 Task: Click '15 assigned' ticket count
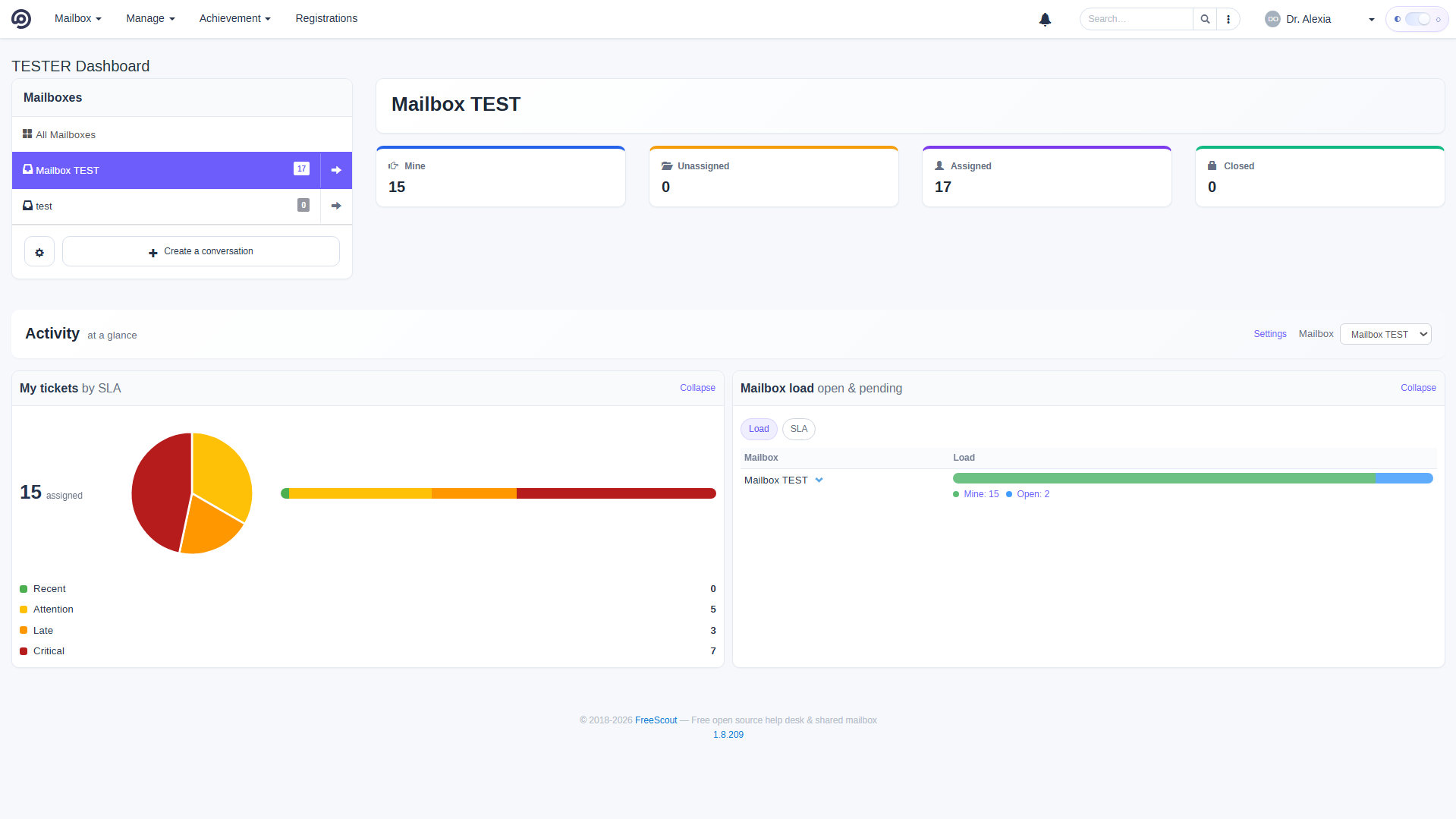(x=51, y=493)
